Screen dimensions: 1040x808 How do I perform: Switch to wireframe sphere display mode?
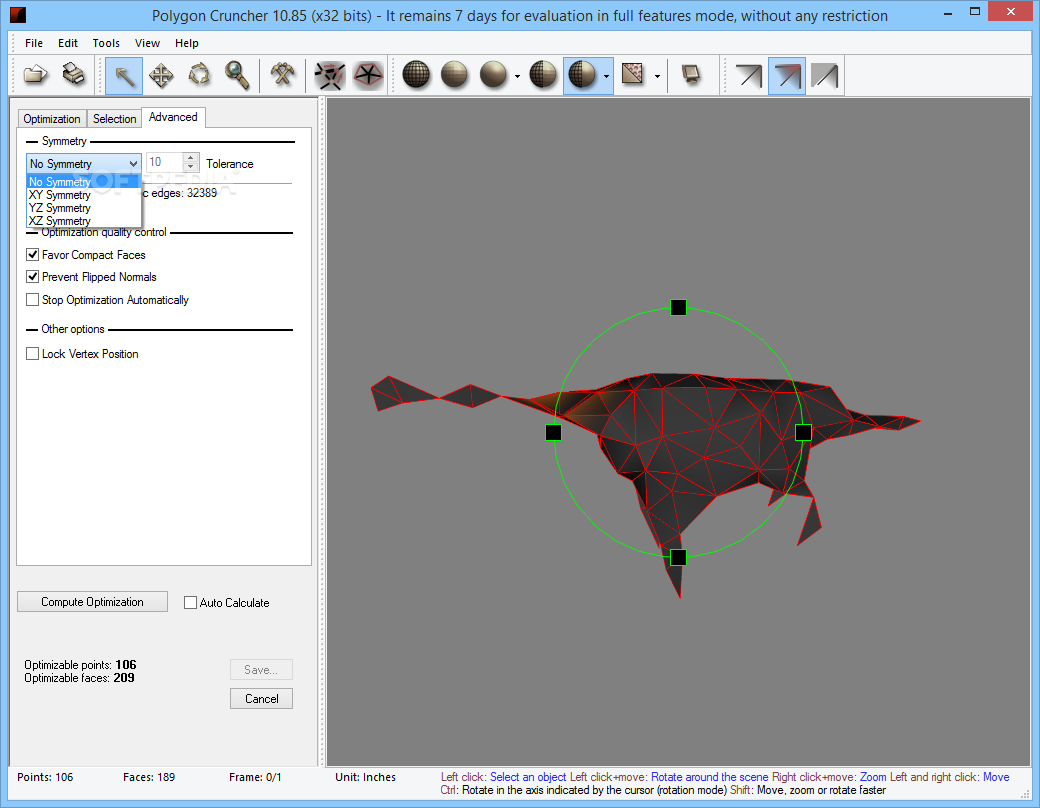417,75
